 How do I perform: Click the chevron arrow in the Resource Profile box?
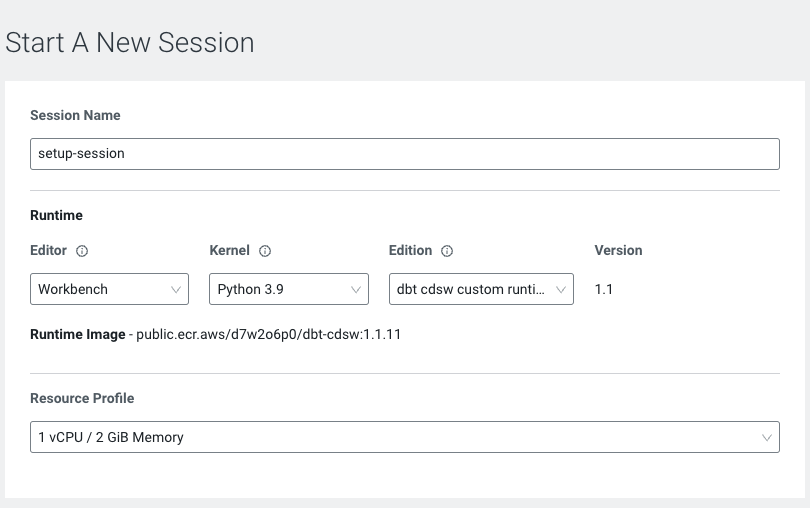(767, 437)
